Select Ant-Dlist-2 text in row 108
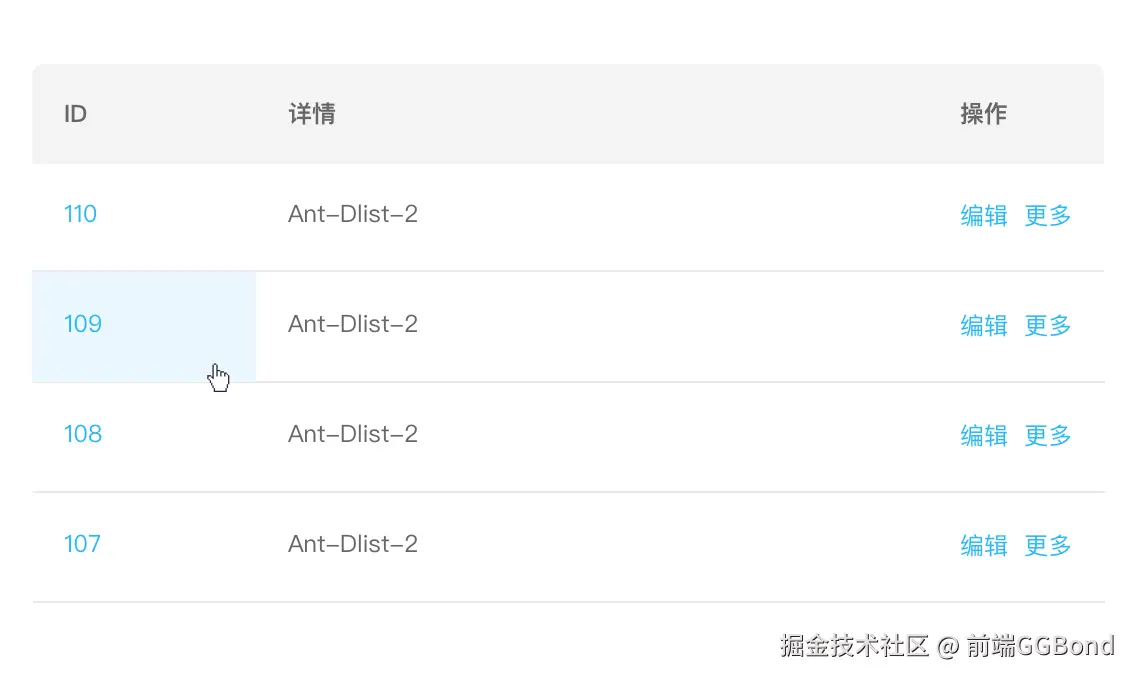The image size is (1136, 680). [353, 434]
